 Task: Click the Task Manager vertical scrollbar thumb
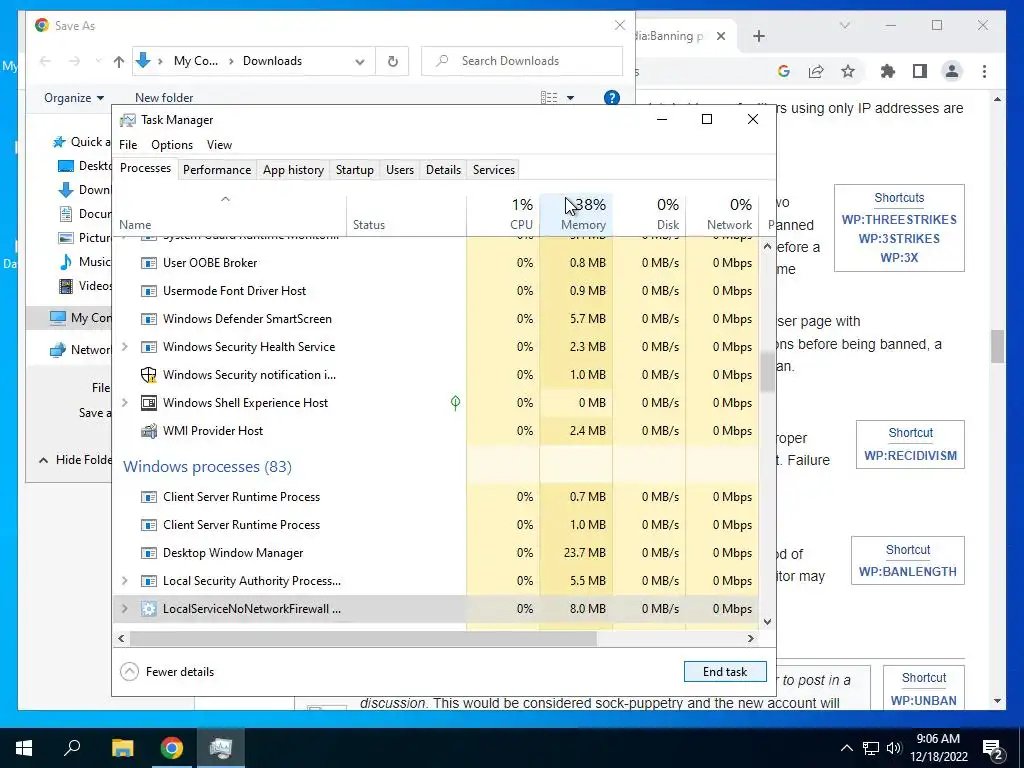(x=767, y=372)
